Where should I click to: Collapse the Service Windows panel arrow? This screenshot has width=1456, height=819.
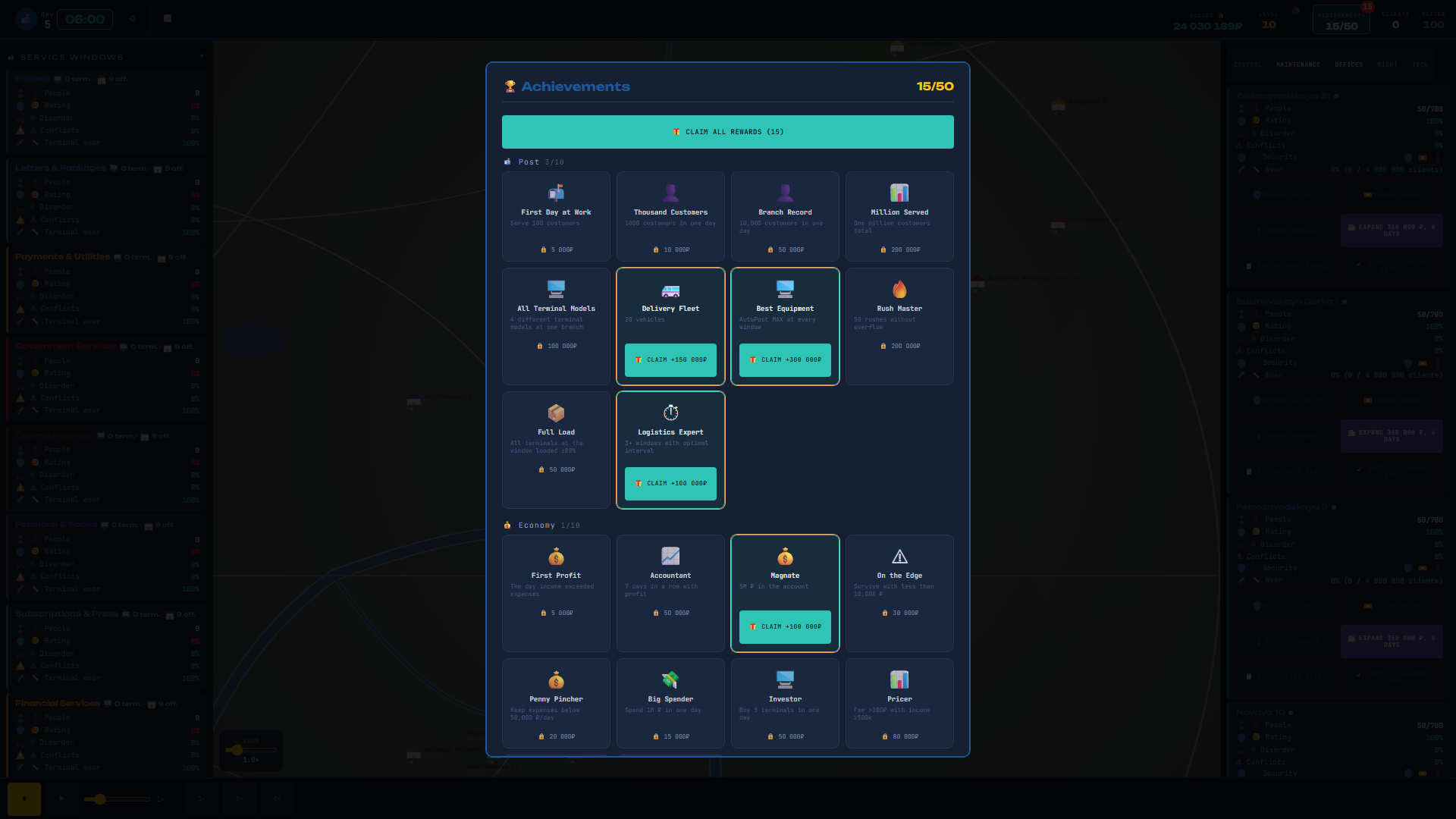pyautogui.click(x=202, y=56)
